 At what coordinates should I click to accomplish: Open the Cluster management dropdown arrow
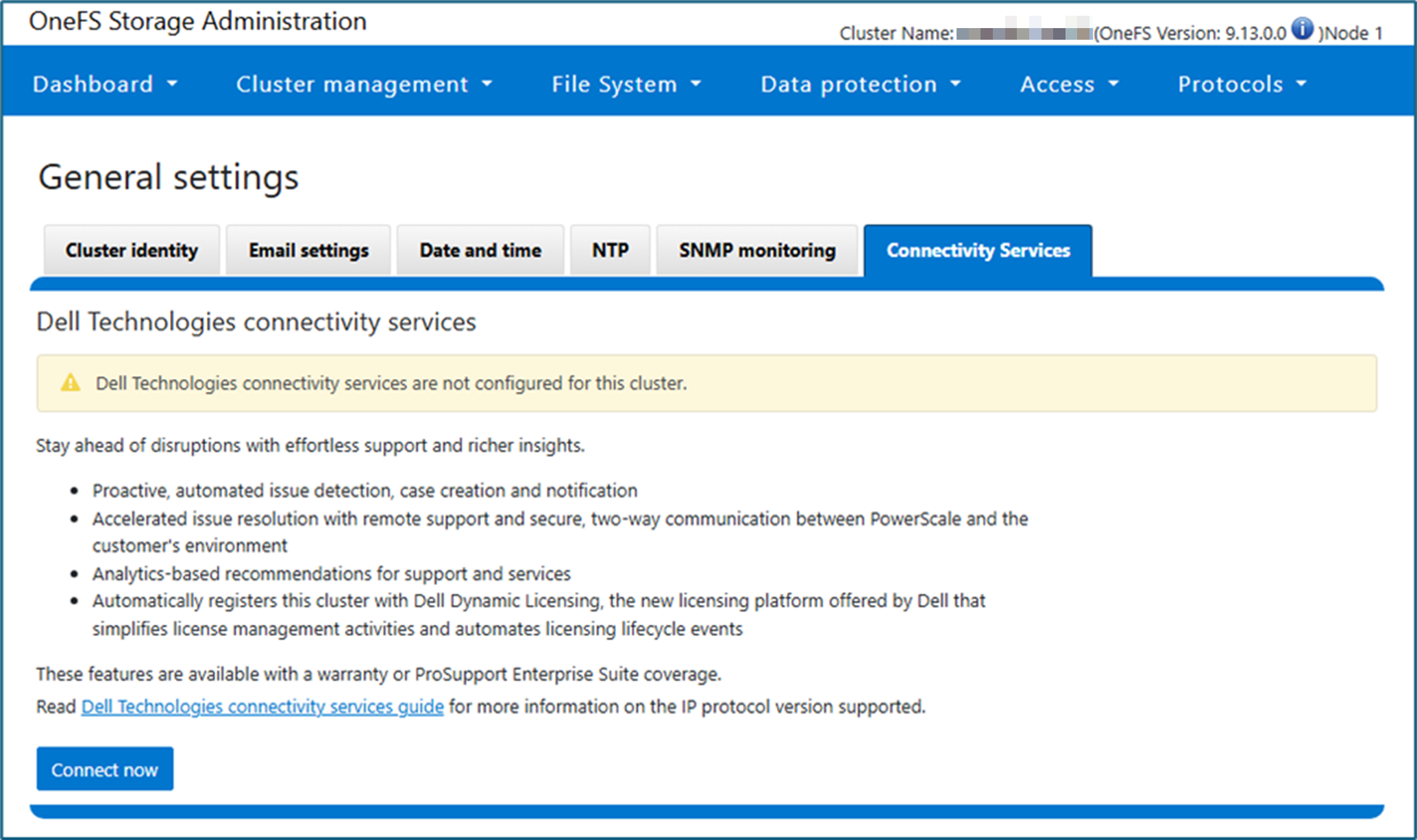coord(487,84)
